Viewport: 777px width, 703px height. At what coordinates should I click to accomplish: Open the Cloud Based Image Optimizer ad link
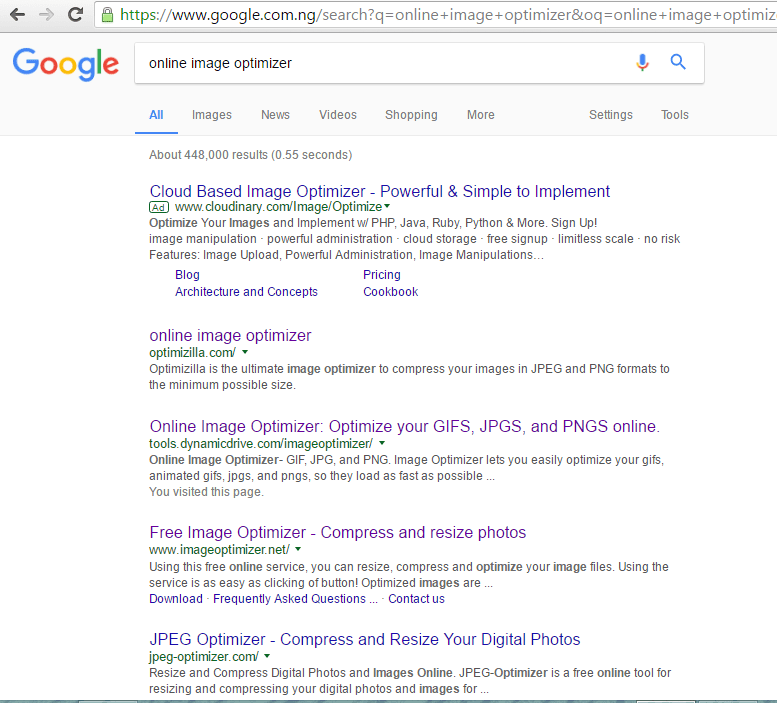click(x=380, y=191)
